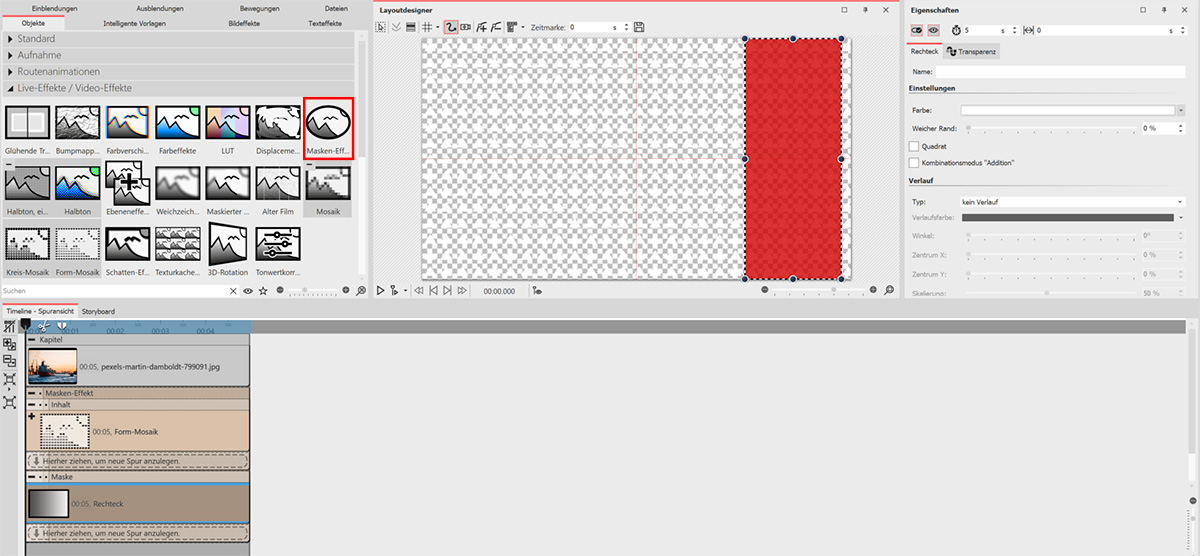Image resolution: width=1200 pixels, height=556 pixels.
Task: Choose the Ebeneneffekt icon
Action: 128,184
